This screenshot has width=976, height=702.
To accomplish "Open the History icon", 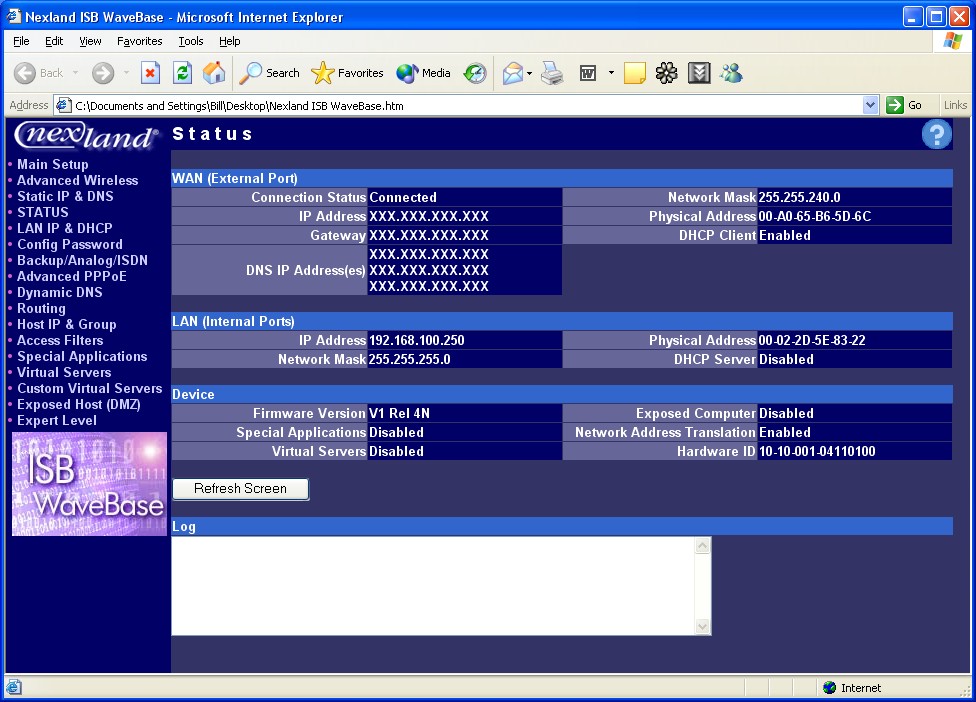I will coord(475,73).
